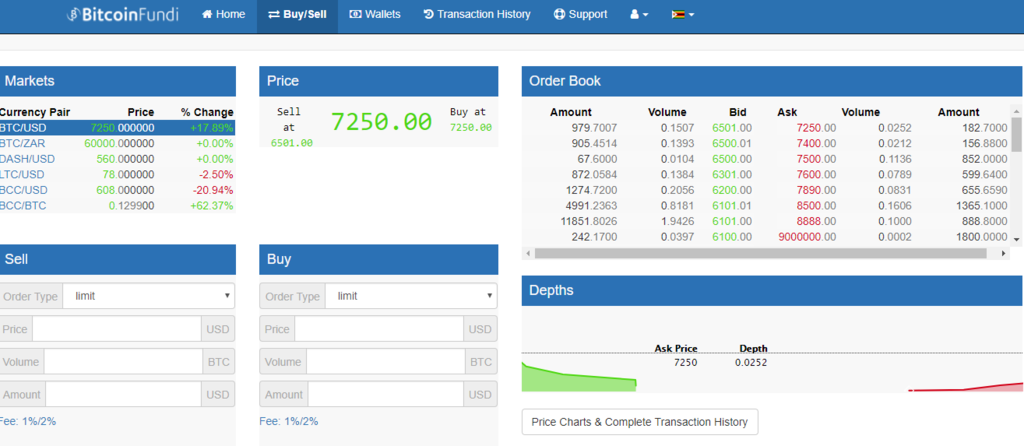Click the -20.94% change value
Image resolution: width=1024 pixels, height=446 pixels.
(x=213, y=190)
